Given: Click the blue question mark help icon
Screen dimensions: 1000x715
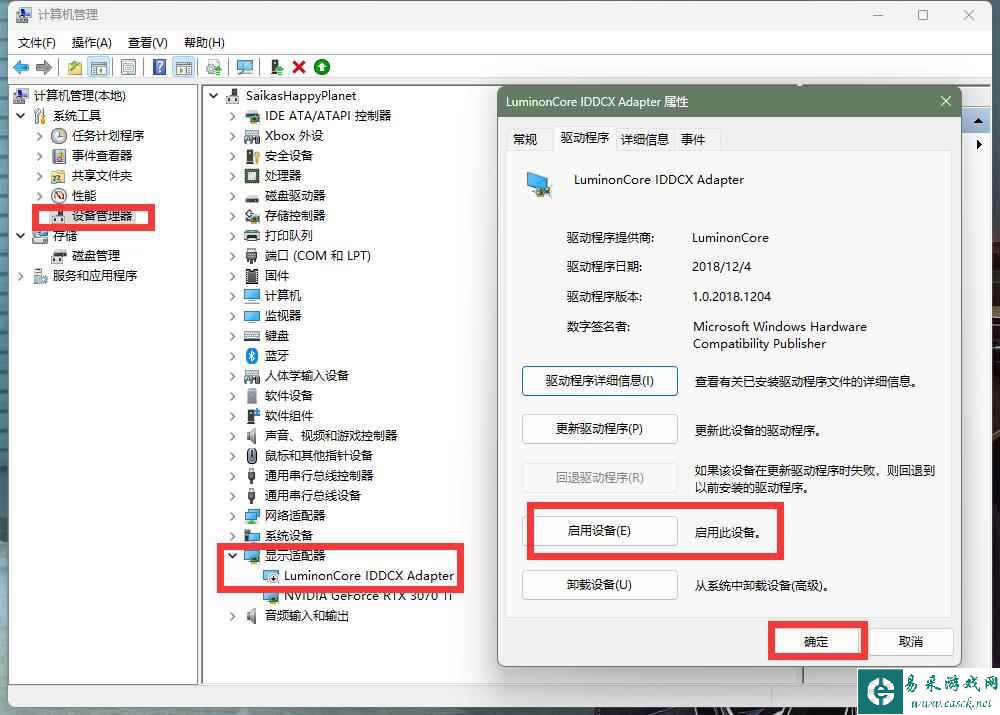Looking at the screenshot, I should click(x=159, y=67).
